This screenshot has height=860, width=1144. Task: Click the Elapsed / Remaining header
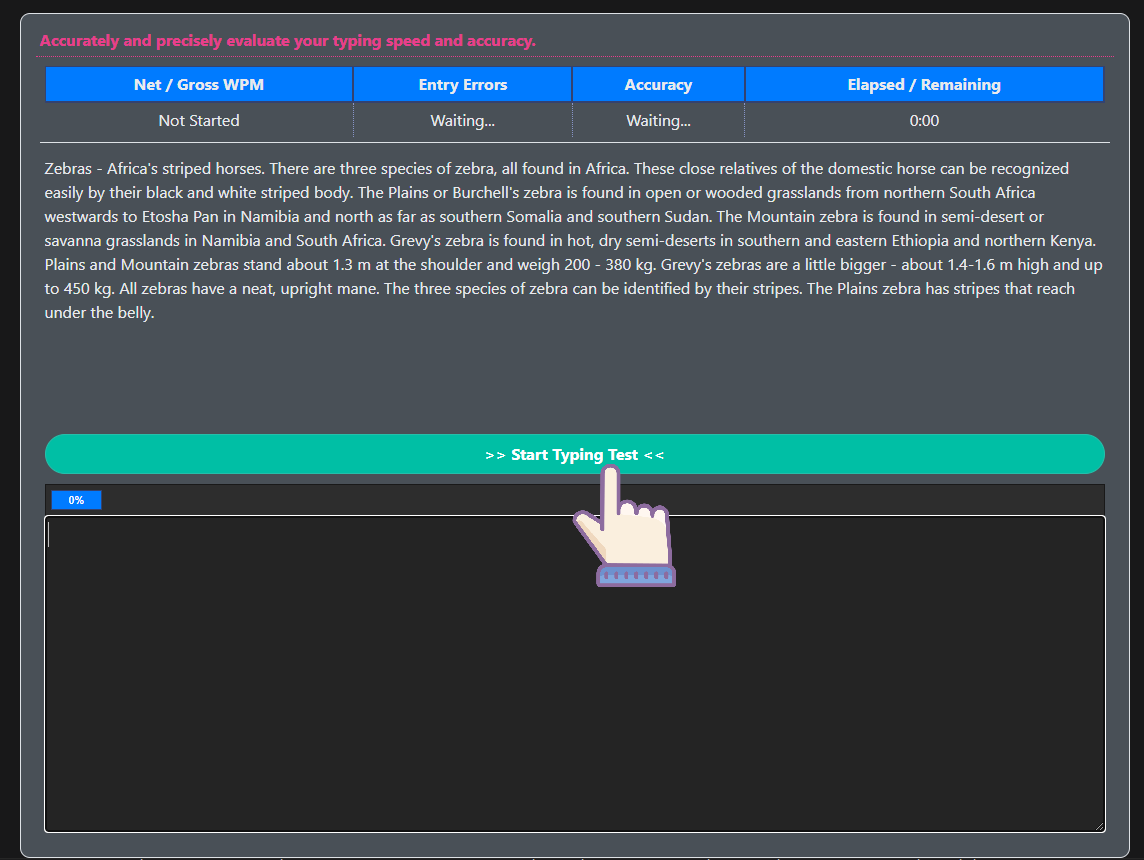(x=924, y=85)
